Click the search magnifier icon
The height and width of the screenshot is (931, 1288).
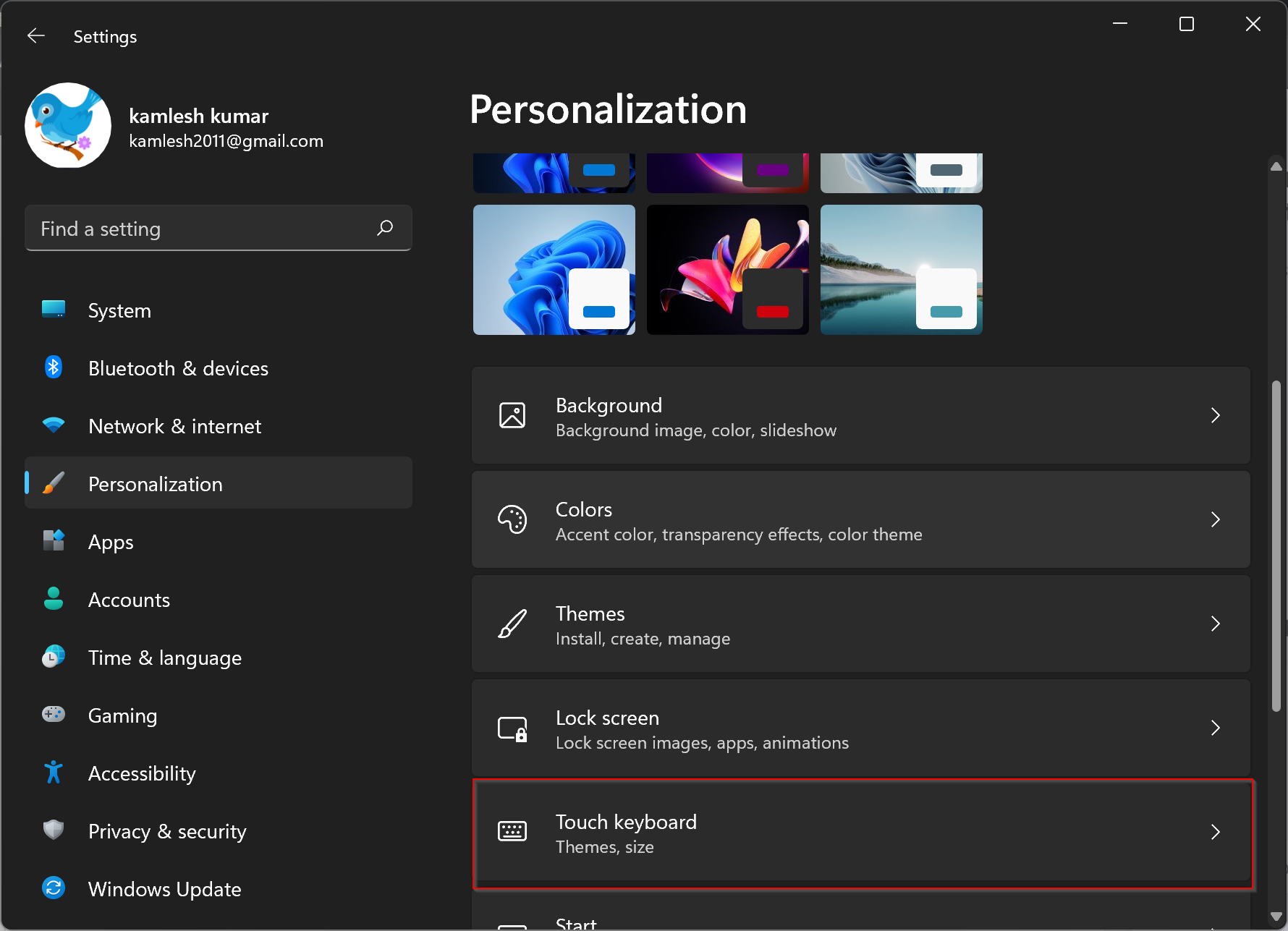tap(385, 228)
